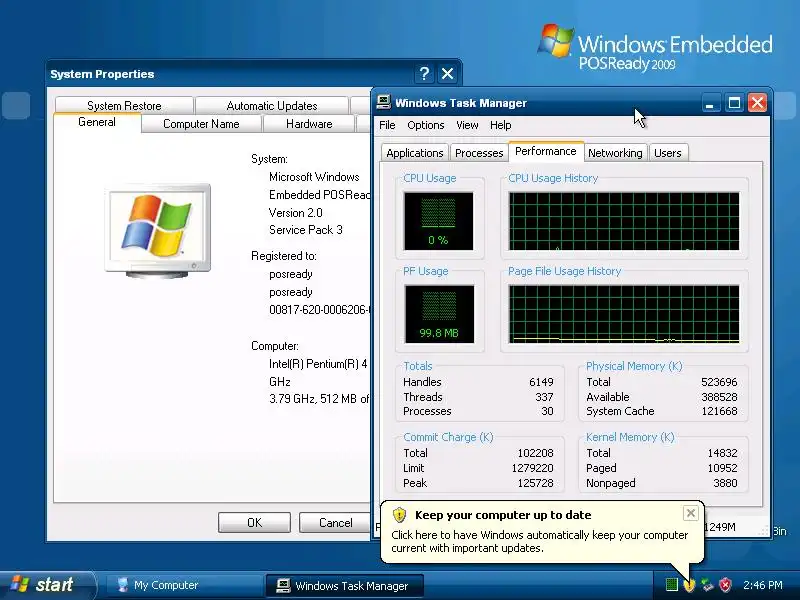Open the Automatic Updates tab in System Properties

272,106
